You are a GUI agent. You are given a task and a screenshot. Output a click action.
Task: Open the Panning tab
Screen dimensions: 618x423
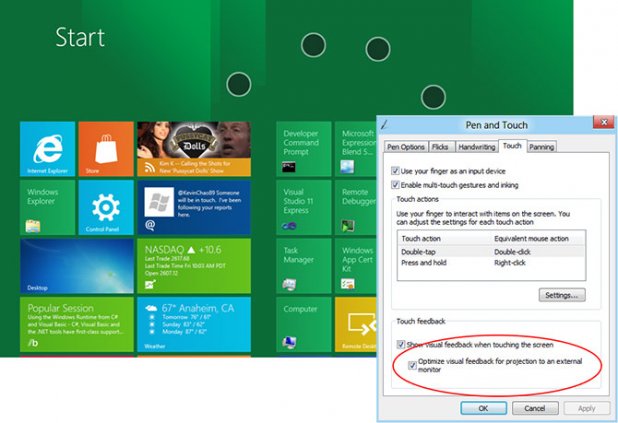542,147
